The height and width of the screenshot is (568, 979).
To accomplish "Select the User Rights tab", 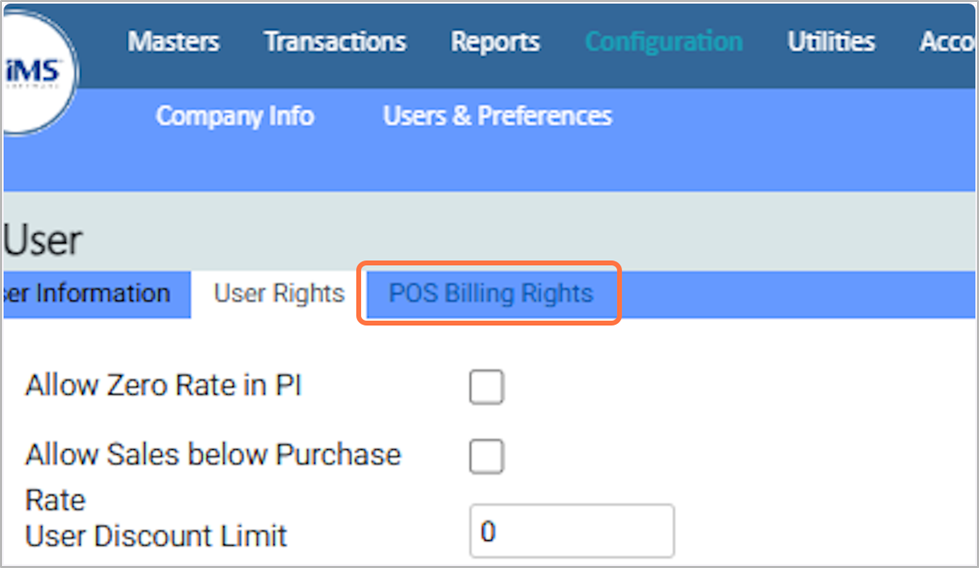I will pos(279,294).
